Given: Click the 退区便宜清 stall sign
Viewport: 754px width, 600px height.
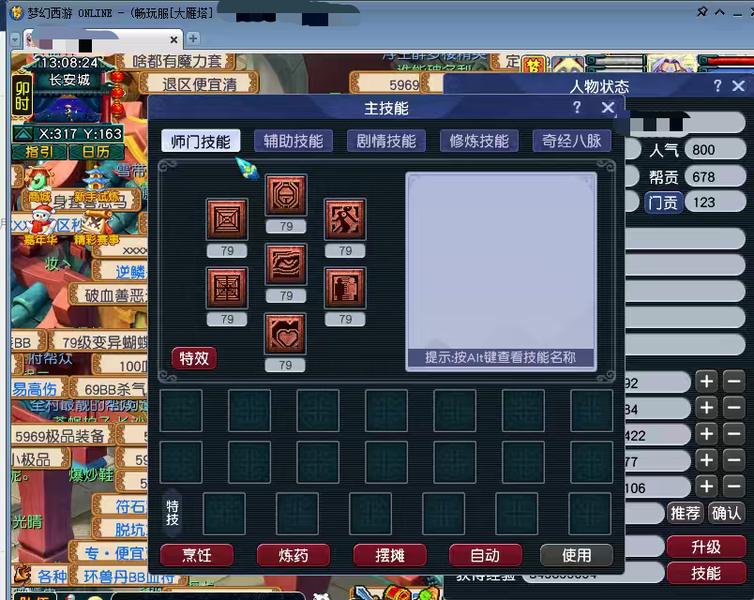Looking at the screenshot, I should click(x=199, y=84).
